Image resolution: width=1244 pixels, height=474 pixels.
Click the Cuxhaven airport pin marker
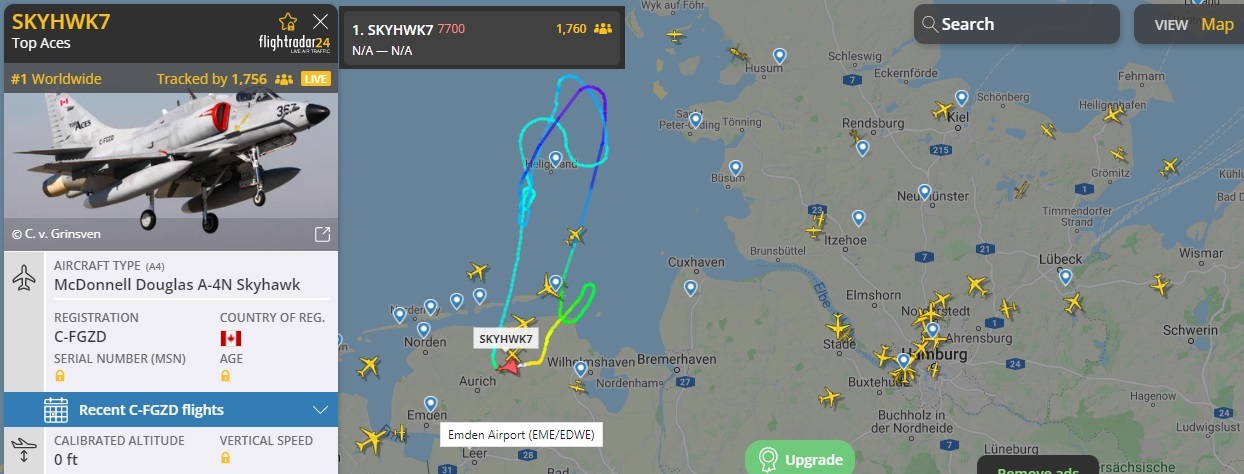pyautogui.click(x=690, y=288)
